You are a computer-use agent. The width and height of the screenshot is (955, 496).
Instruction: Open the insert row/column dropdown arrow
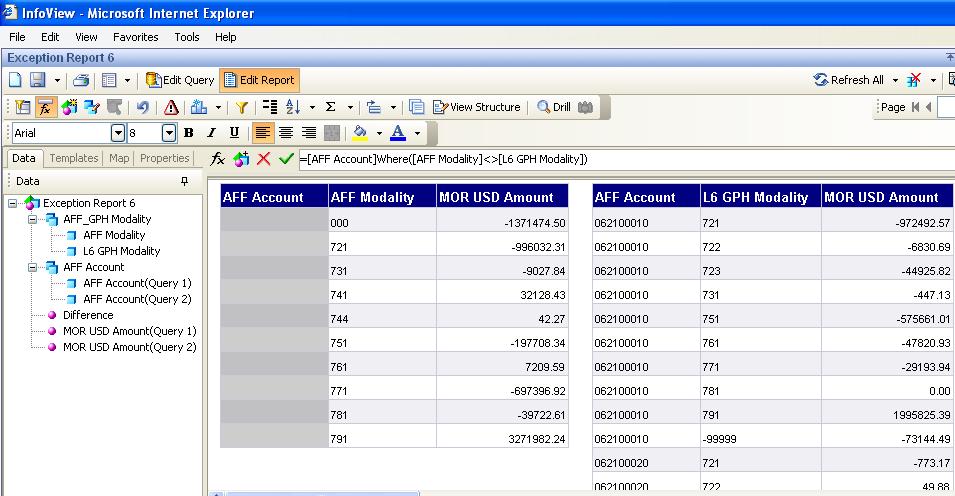[393, 108]
